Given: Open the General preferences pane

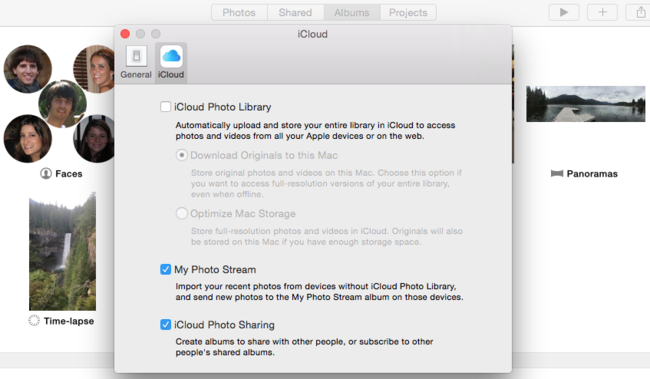Looking at the screenshot, I should tap(136, 63).
